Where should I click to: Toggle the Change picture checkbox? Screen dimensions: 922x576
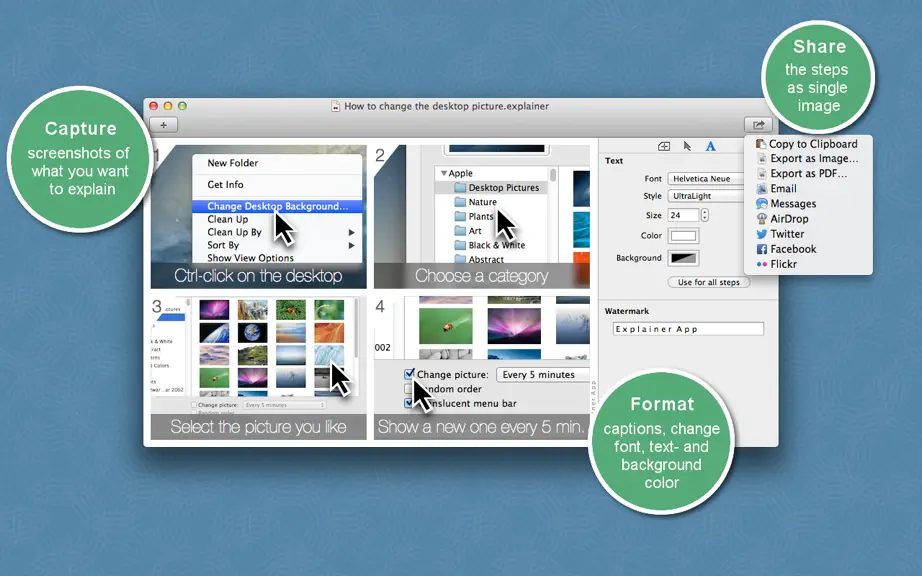pyautogui.click(x=409, y=374)
